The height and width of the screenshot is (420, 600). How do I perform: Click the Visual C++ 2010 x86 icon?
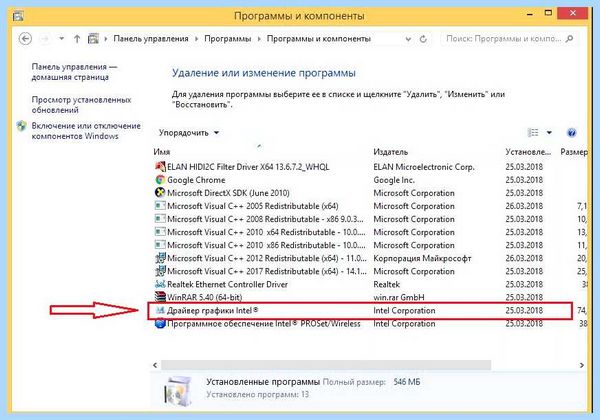click(160, 245)
